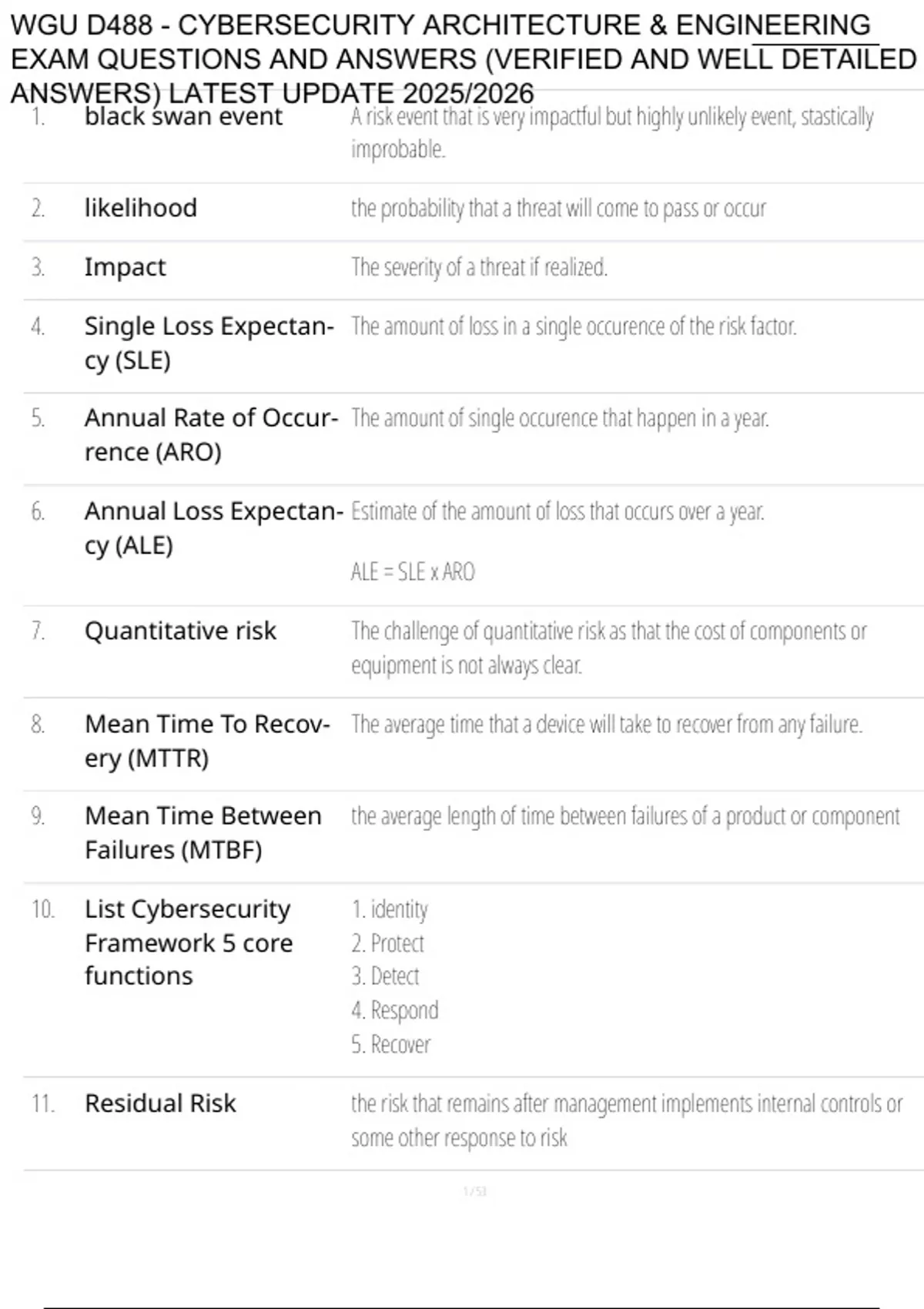This screenshot has width=924, height=1309.
Task: Click the 'ALE = SLE x ARO' formula
Action: [413, 572]
